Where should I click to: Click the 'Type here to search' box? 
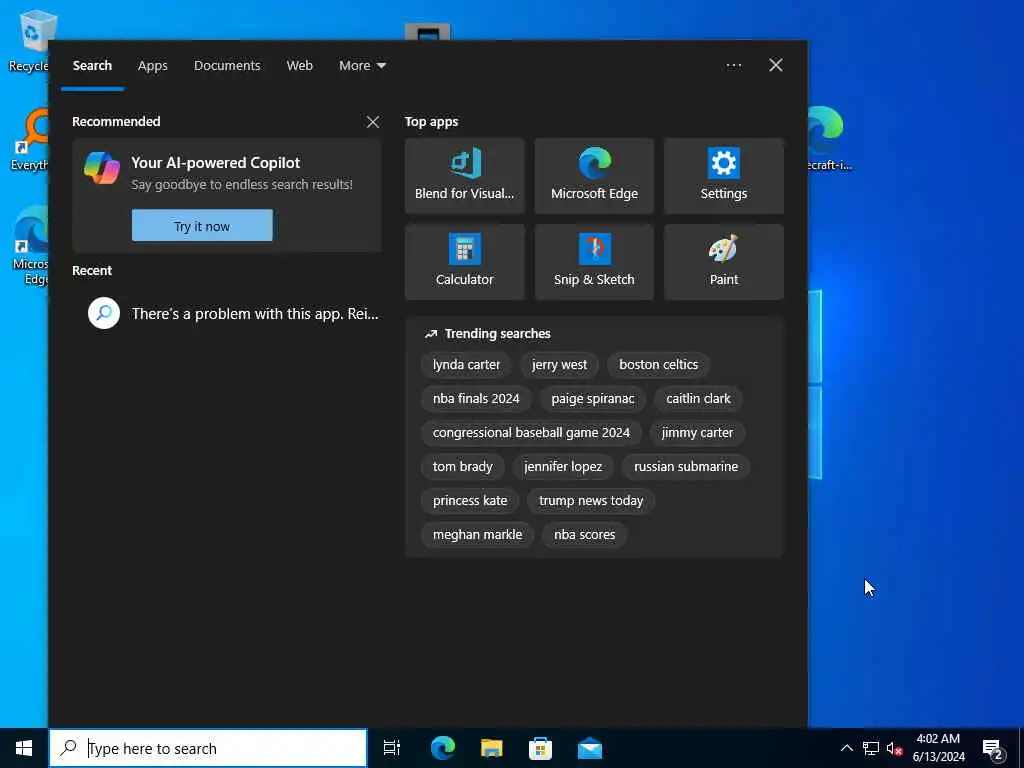[208, 748]
